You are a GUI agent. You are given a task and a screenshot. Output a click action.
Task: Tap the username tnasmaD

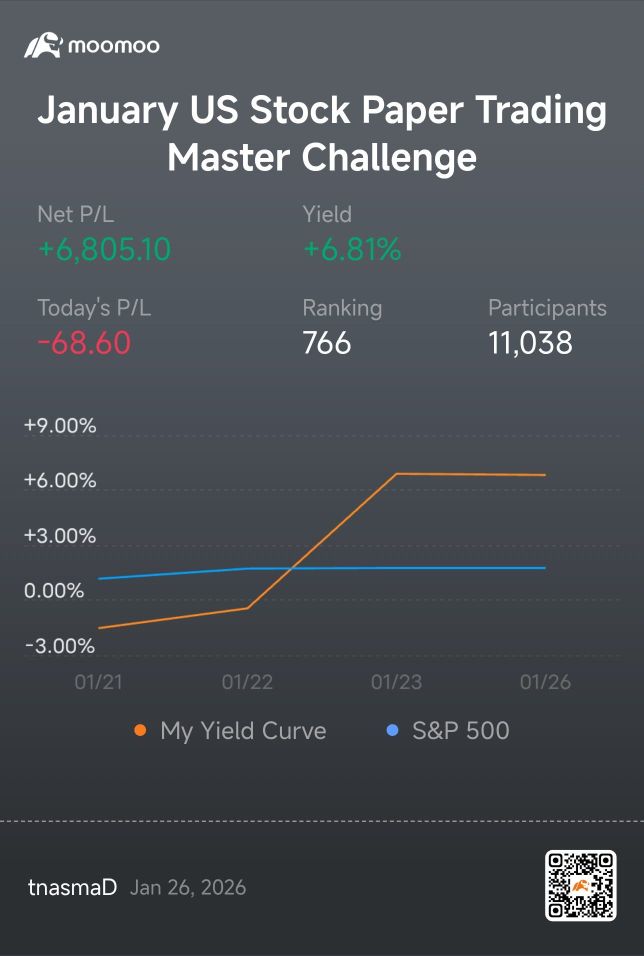(x=73, y=887)
